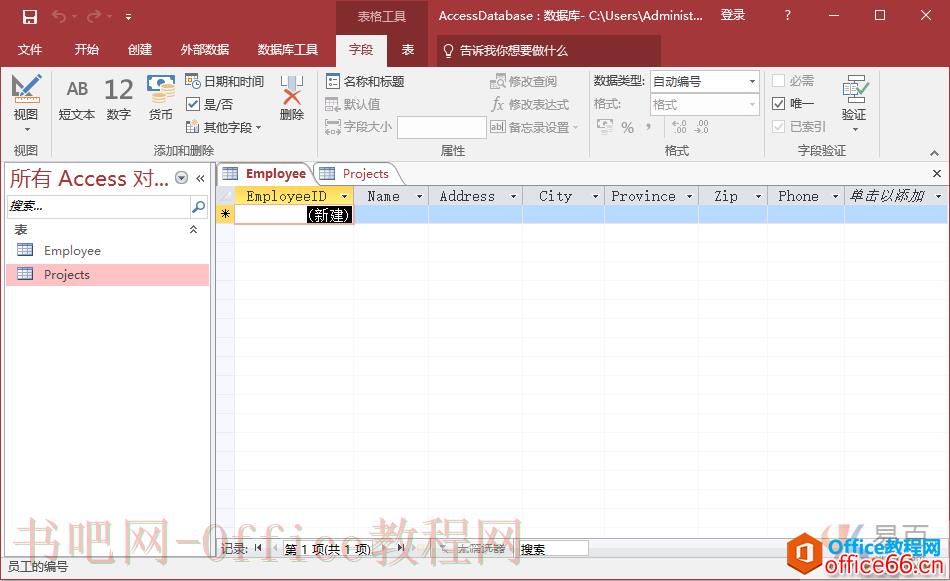Image resolution: width=950 pixels, height=581 pixels.
Task: Add a 货币 currency field
Action: 161,99
